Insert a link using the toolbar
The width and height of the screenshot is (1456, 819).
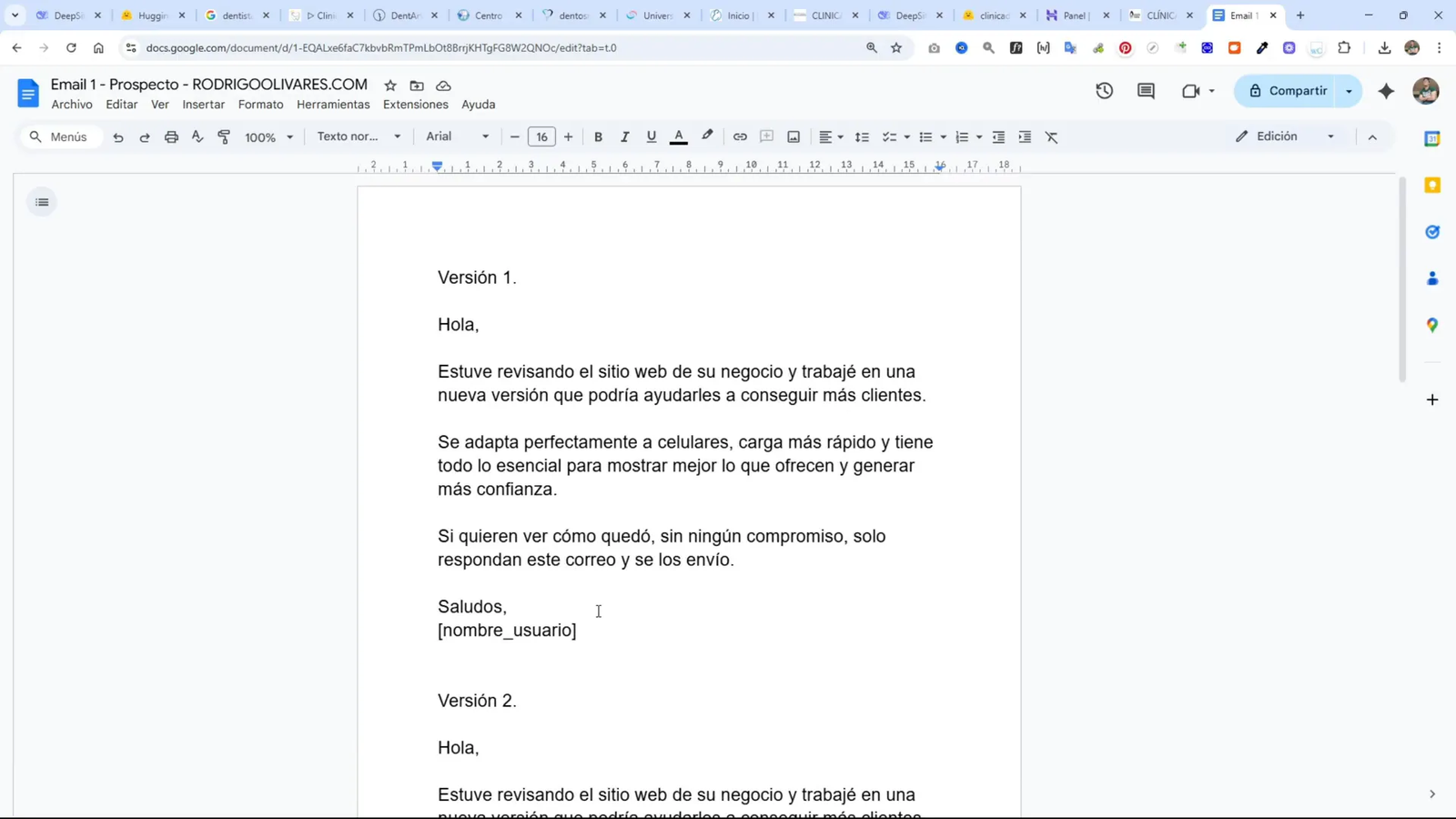point(740,136)
